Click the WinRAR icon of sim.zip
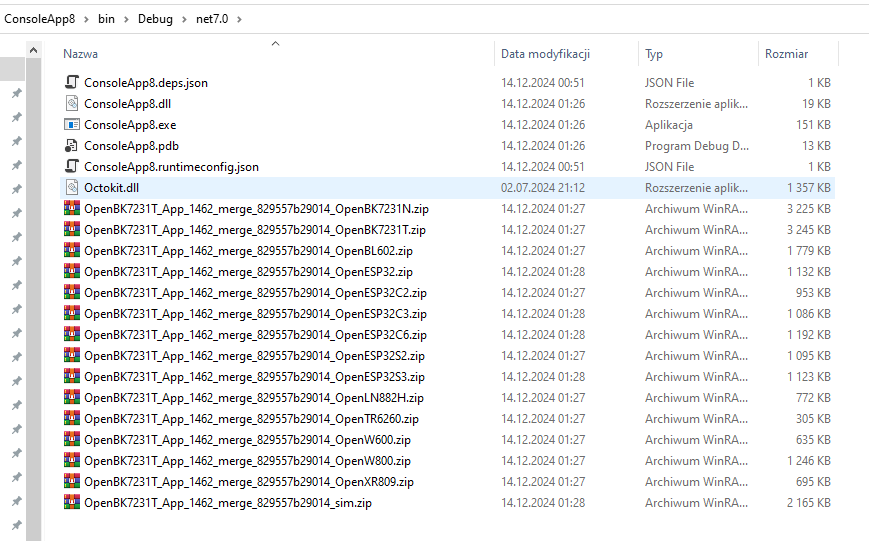Screen dimensions: 869x541 (72, 503)
